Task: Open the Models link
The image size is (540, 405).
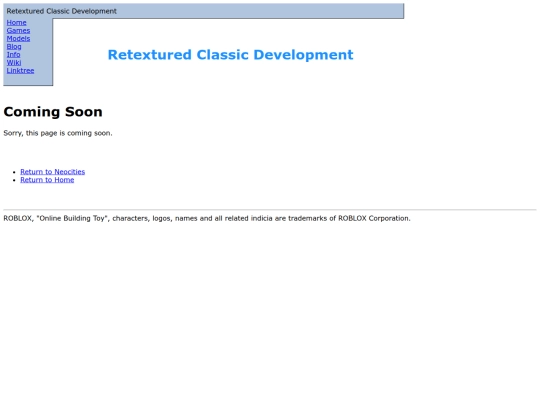Action: (18, 38)
